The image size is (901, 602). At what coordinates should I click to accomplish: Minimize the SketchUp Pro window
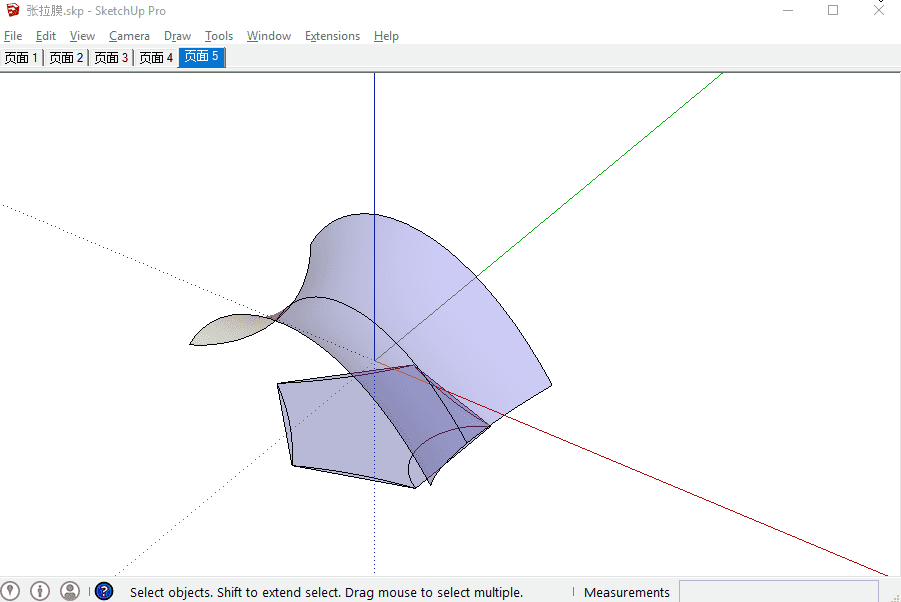(788, 10)
